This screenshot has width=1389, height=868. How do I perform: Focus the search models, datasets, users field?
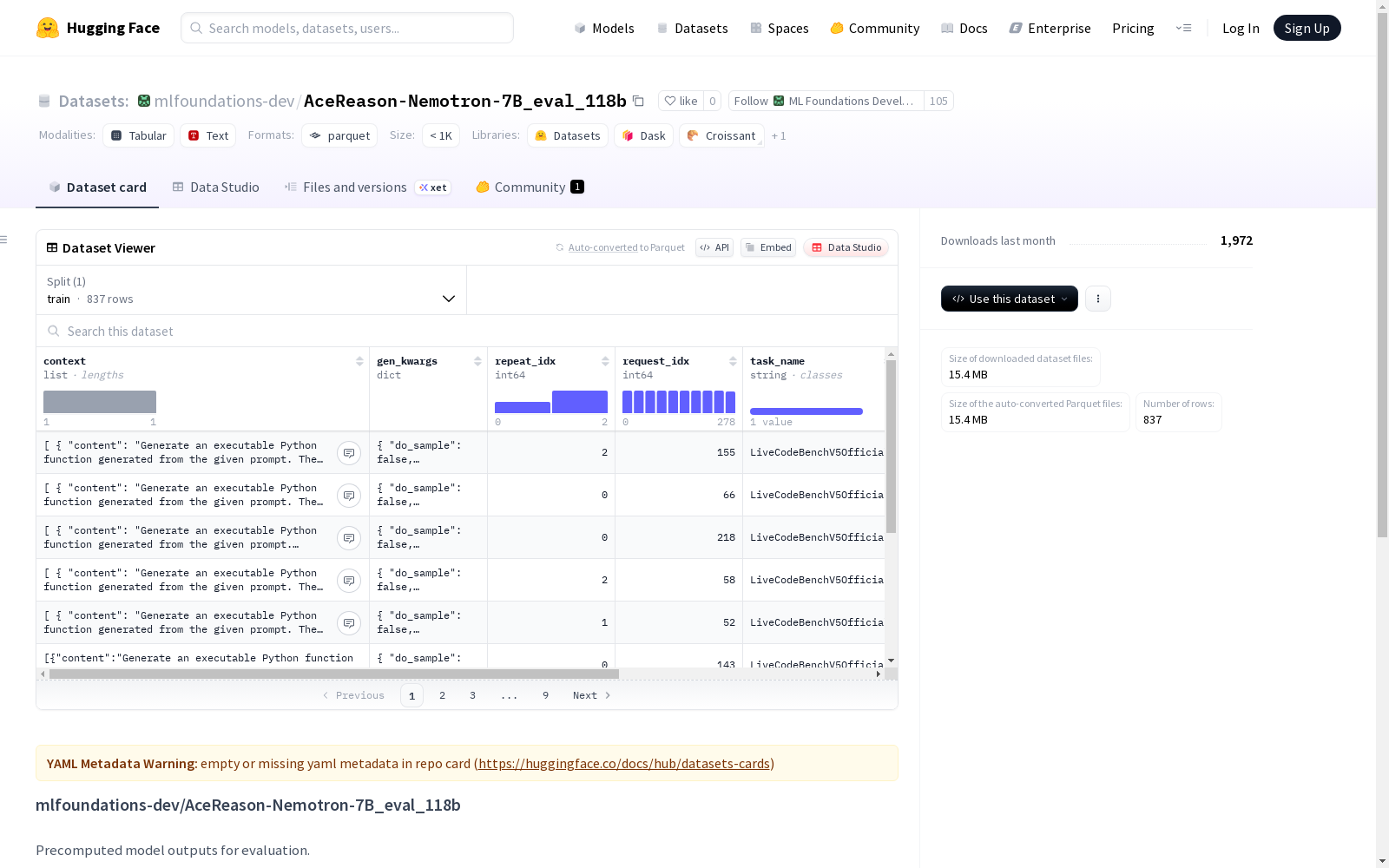click(347, 28)
